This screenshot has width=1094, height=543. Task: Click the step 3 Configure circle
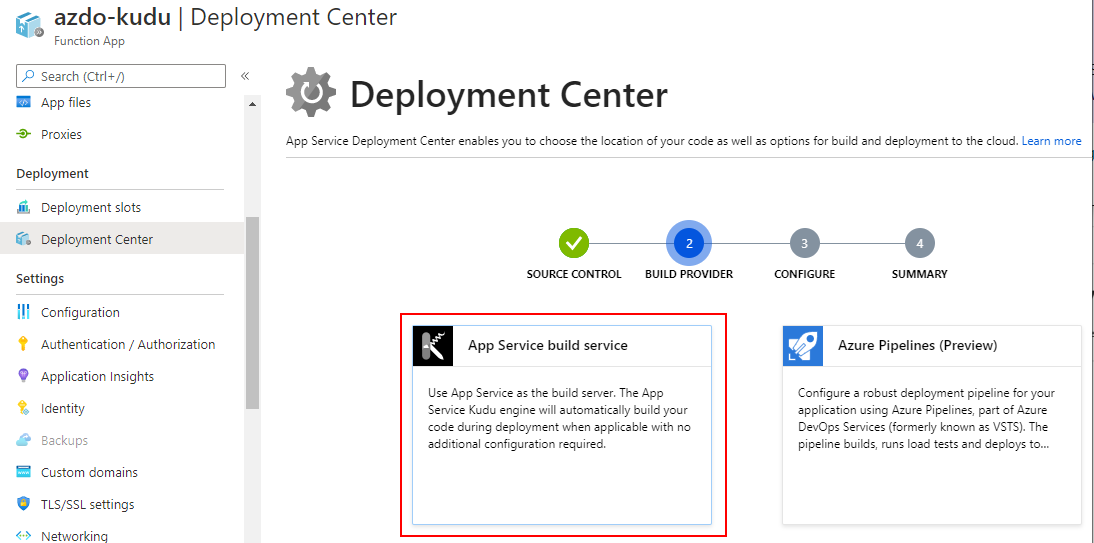pyautogui.click(x=804, y=243)
